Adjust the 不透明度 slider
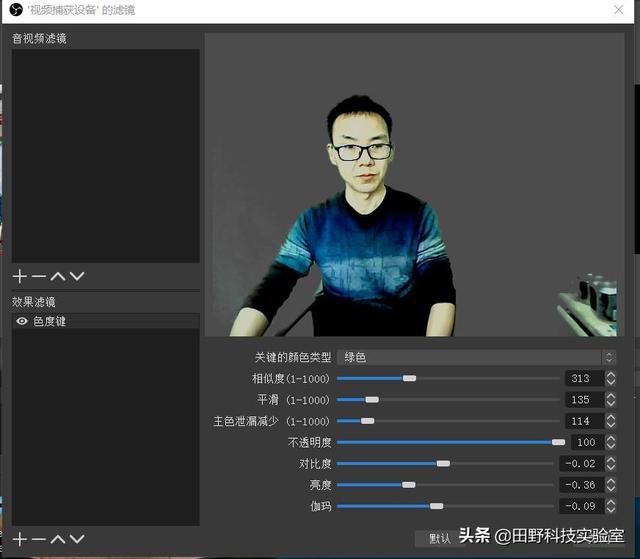 (451, 442)
